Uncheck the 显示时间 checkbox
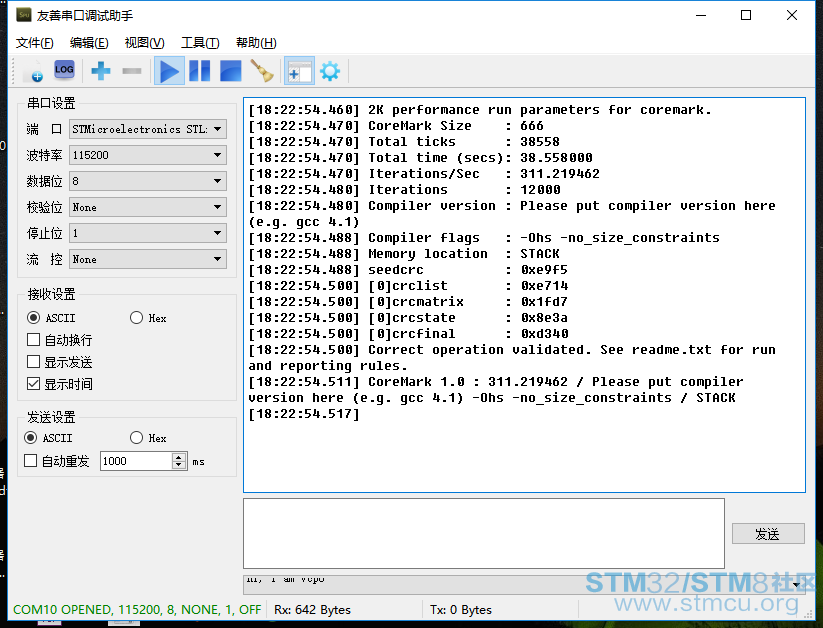This screenshot has width=823, height=628. [33, 384]
